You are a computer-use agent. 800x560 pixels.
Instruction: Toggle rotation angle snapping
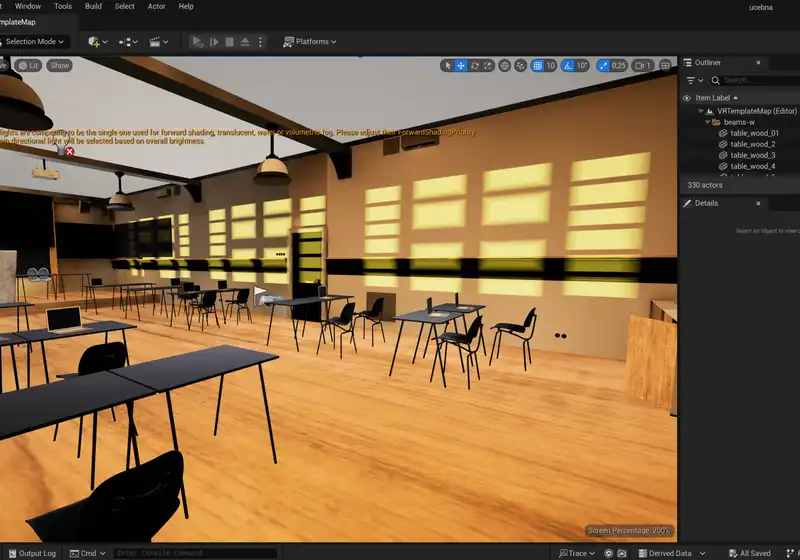click(x=568, y=66)
